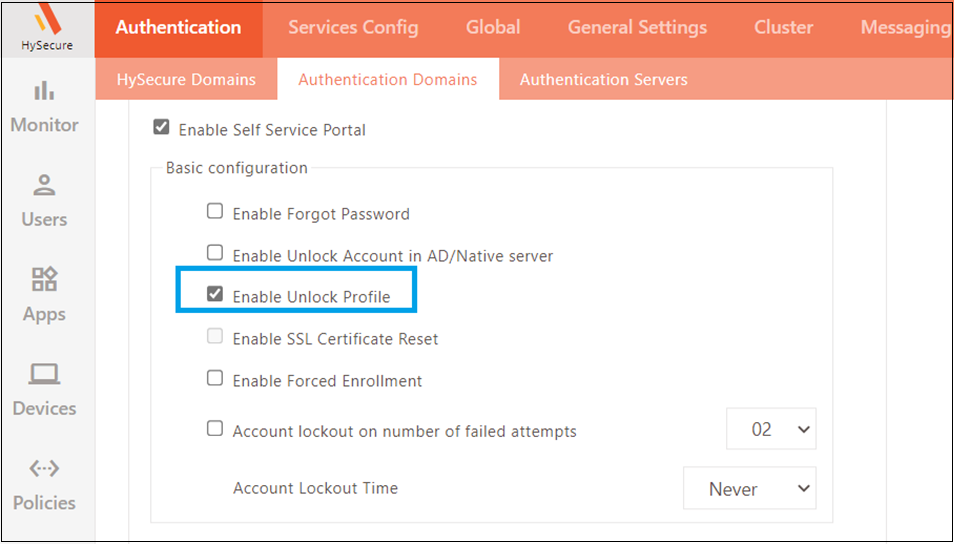The width and height of the screenshot is (954, 544).
Task: Click the HySecure logo icon
Action: tap(46, 18)
